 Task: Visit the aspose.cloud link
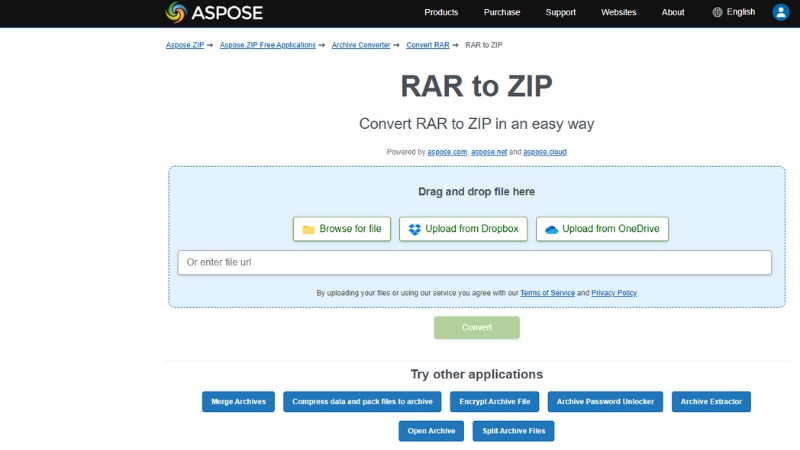pos(545,152)
